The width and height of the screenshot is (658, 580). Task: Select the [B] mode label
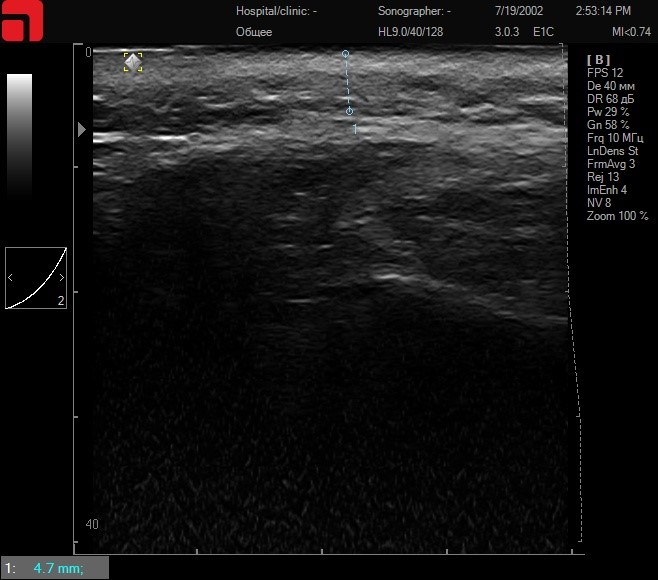(x=598, y=60)
